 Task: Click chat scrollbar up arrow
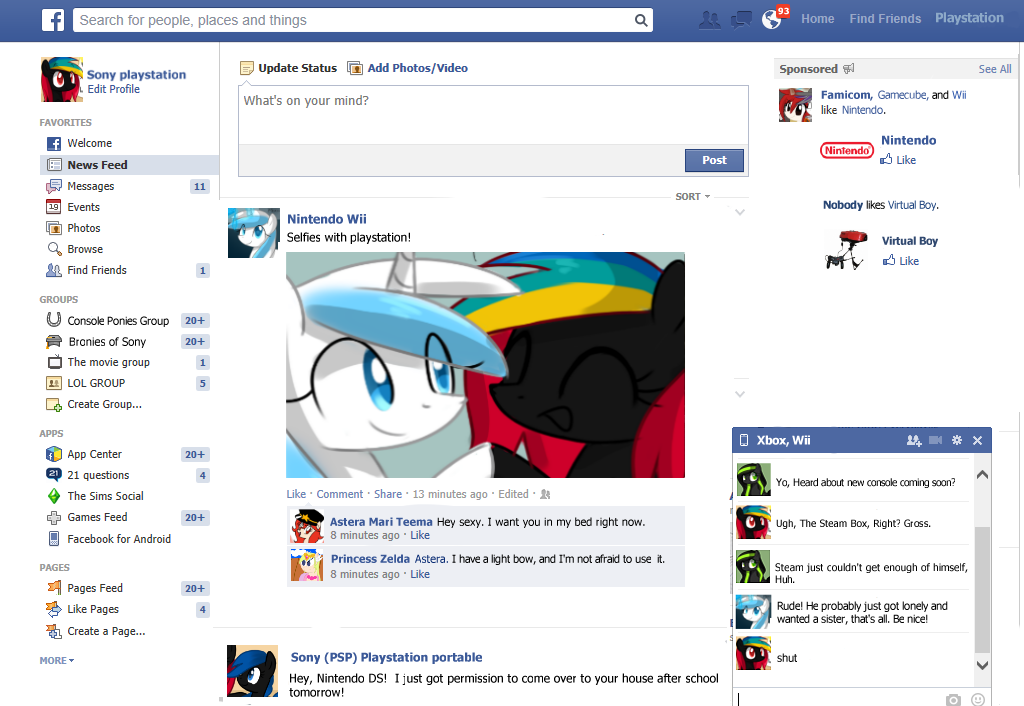click(x=982, y=475)
